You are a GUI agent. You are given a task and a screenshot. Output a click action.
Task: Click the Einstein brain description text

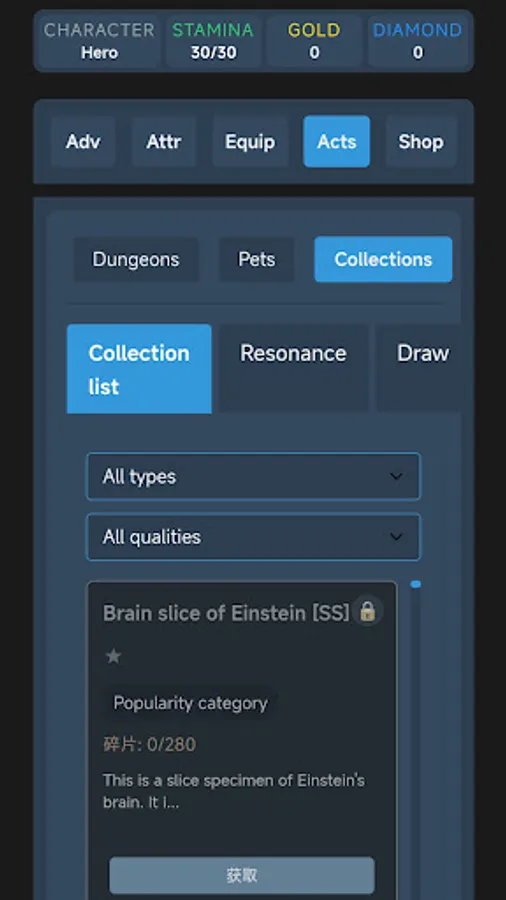point(234,792)
